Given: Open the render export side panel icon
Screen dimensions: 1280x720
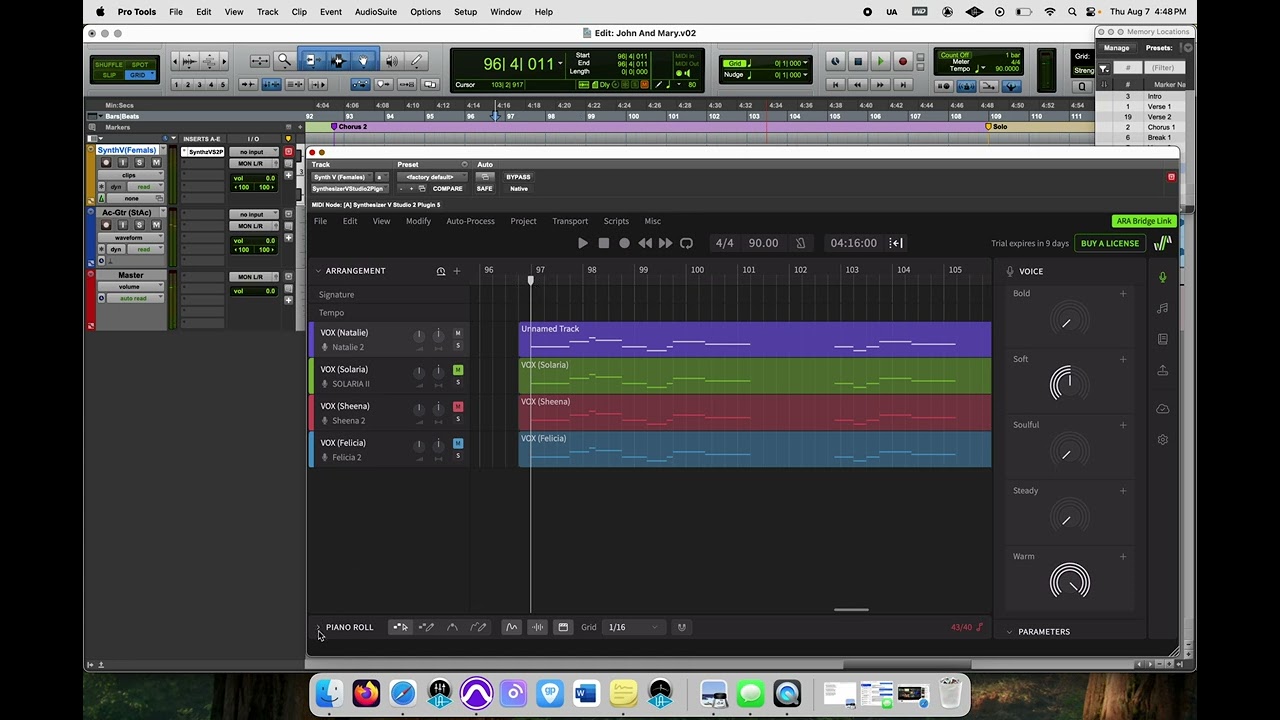Looking at the screenshot, I should click(1162, 370).
